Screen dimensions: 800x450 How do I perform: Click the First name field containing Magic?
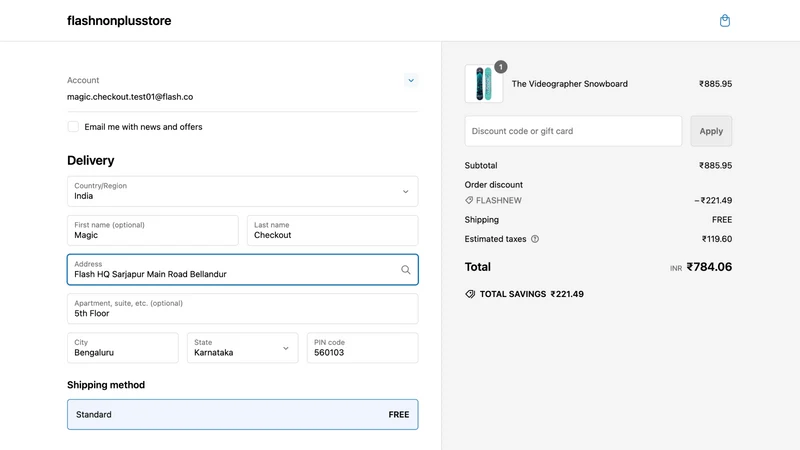click(x=153, y=231)
